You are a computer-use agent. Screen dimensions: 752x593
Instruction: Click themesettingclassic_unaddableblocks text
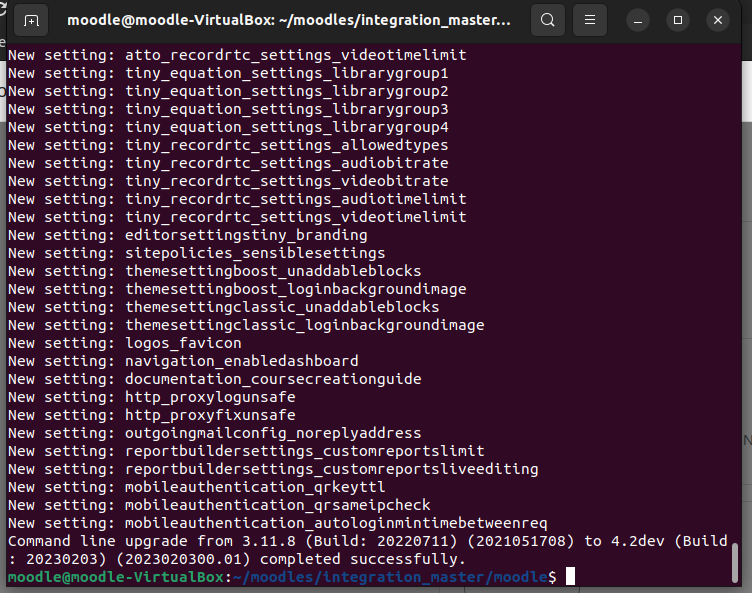coord(282,307)
